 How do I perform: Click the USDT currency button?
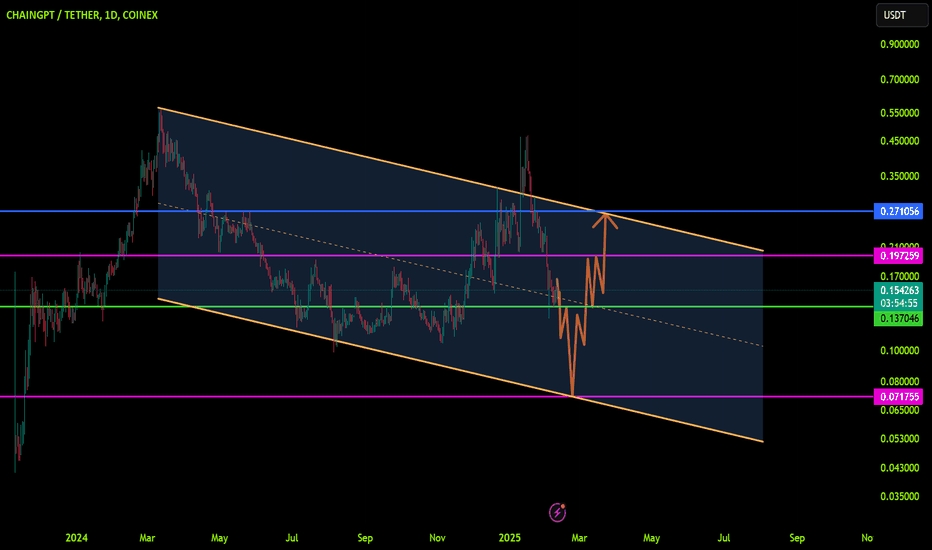coord(901,15)
